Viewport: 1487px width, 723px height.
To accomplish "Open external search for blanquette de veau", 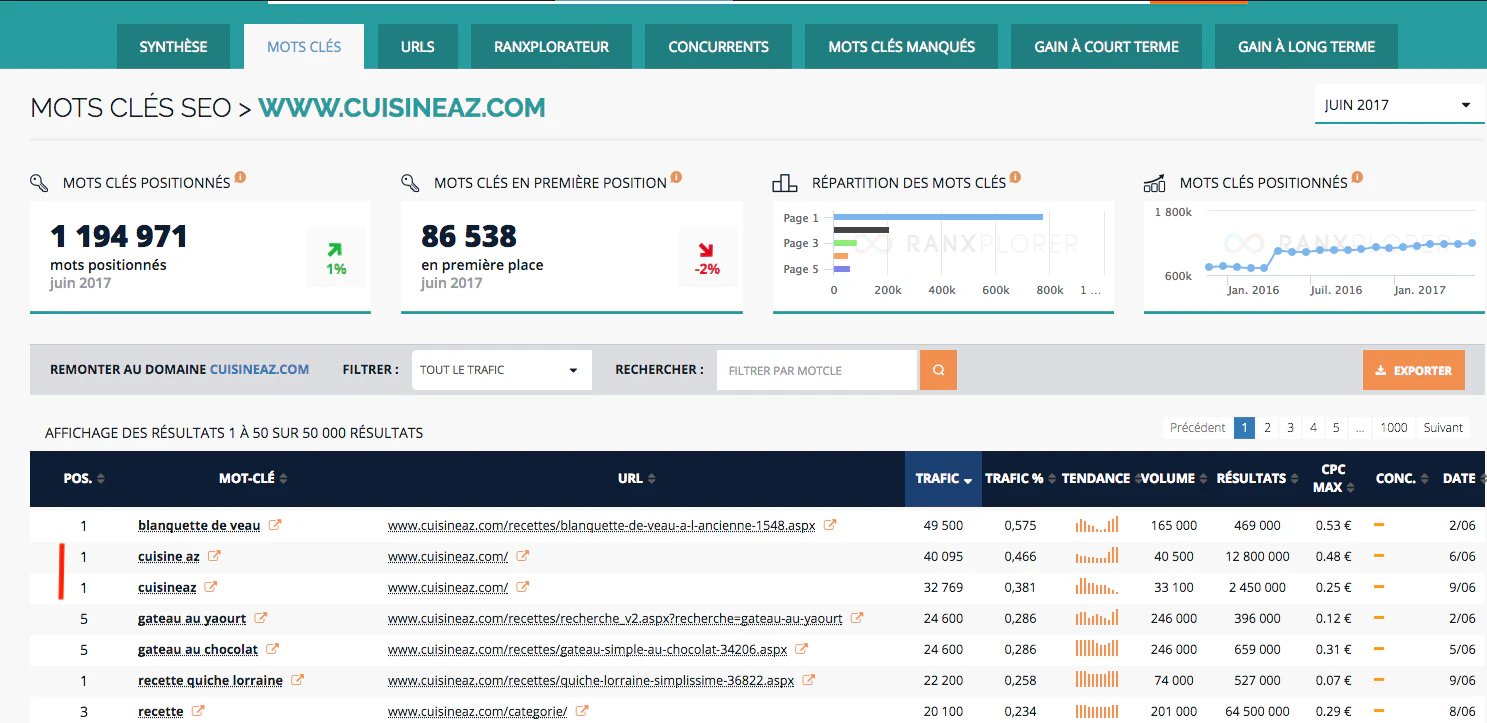I will click(x=275, y=525).
